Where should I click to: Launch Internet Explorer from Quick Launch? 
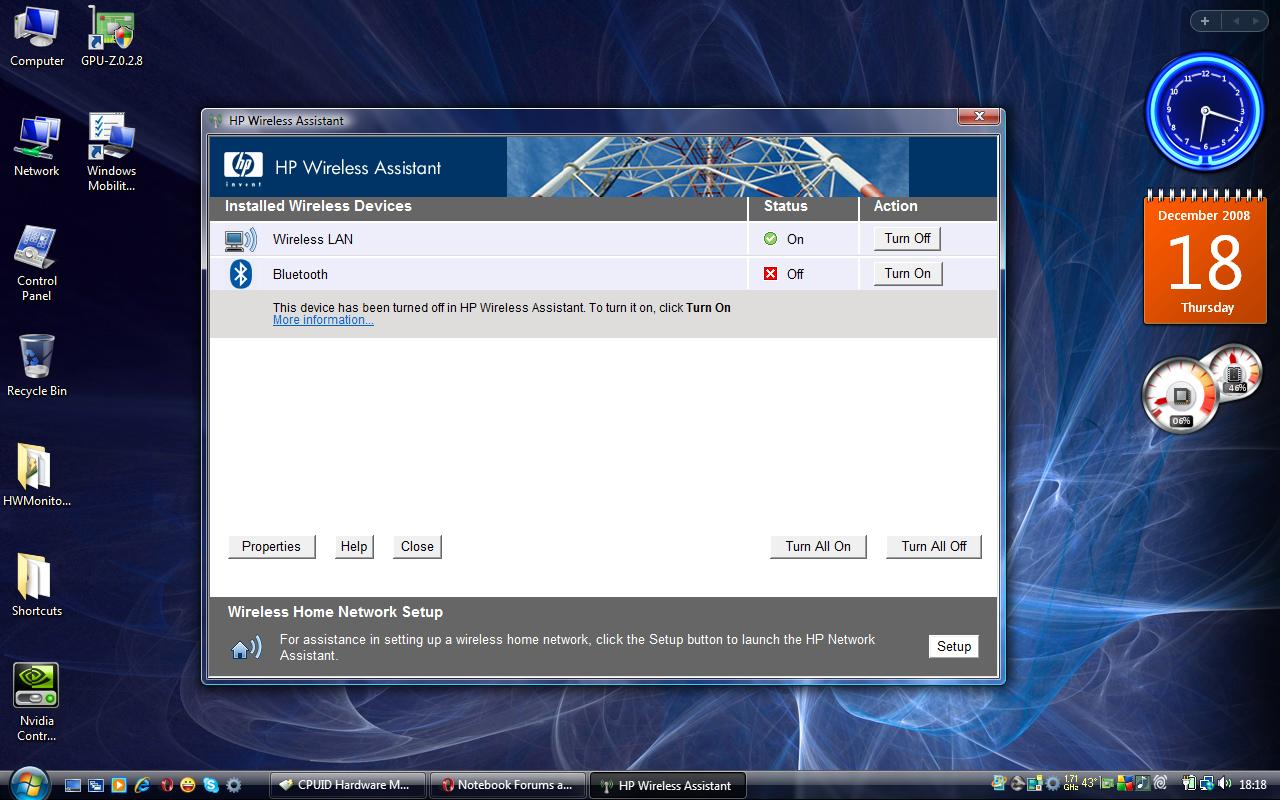click(142, 785)
